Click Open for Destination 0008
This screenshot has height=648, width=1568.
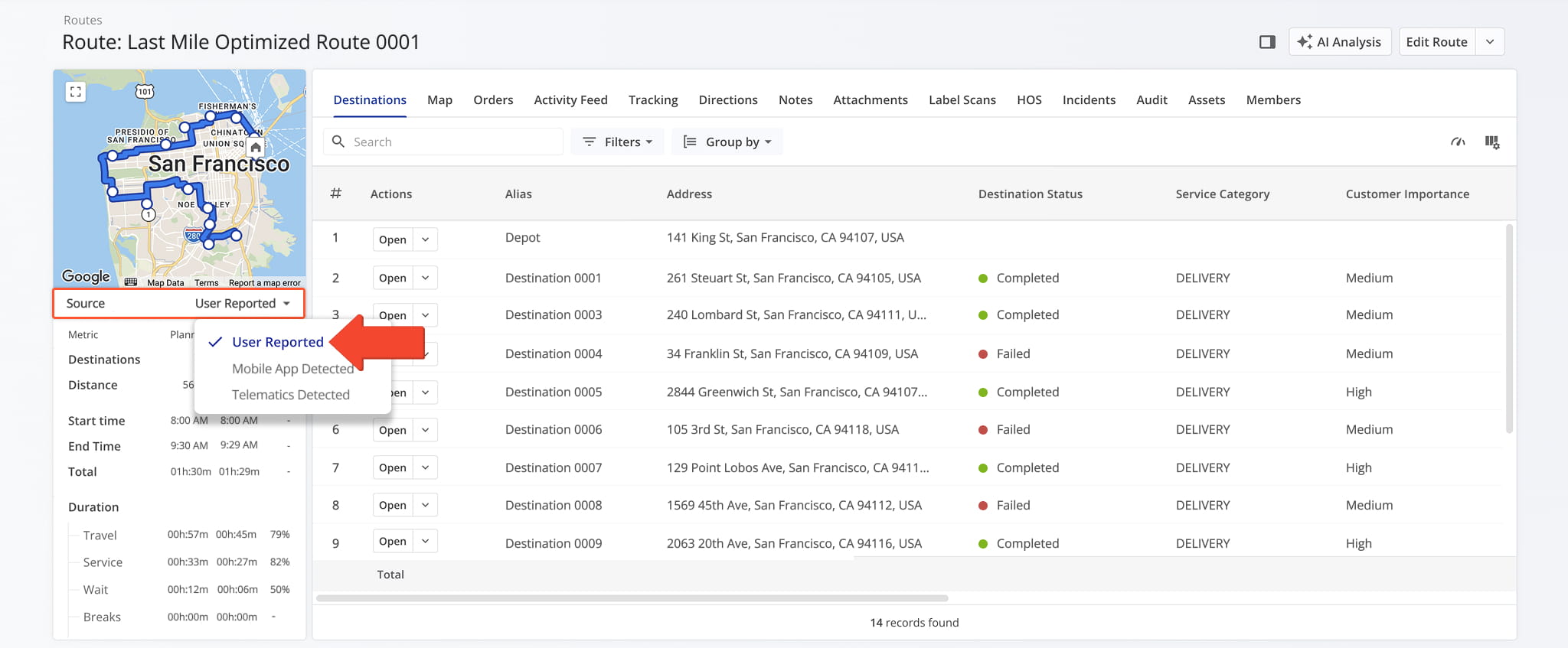point(393,505)
